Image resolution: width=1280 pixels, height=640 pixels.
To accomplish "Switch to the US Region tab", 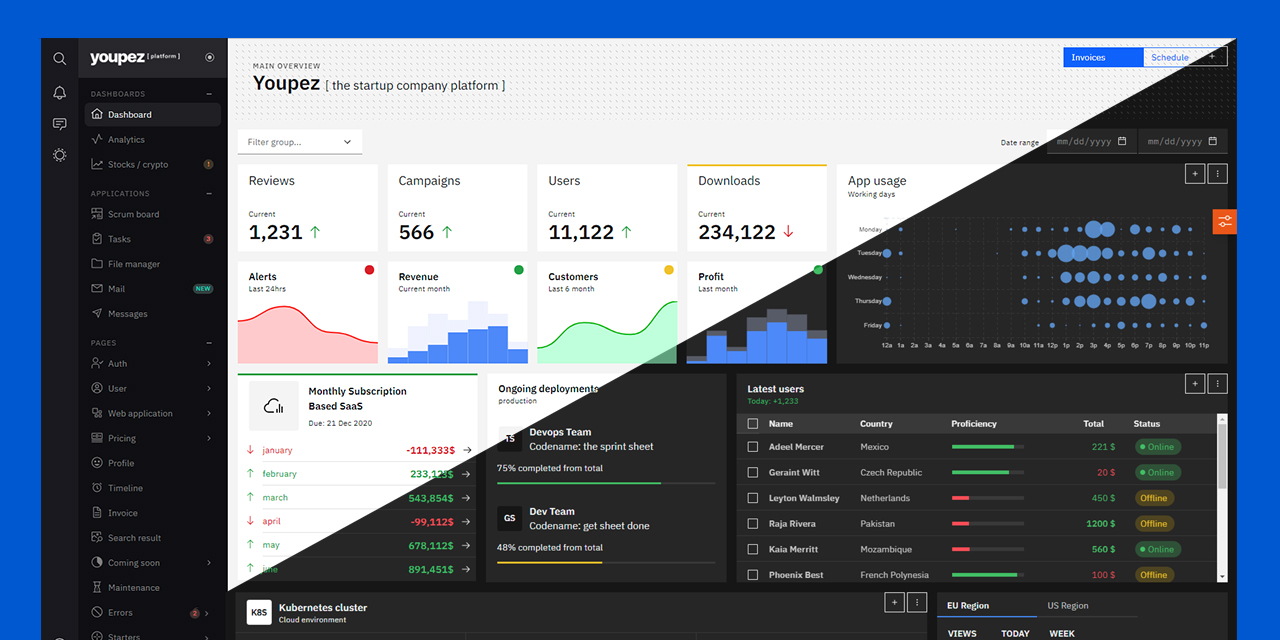I will [1067, 606].
